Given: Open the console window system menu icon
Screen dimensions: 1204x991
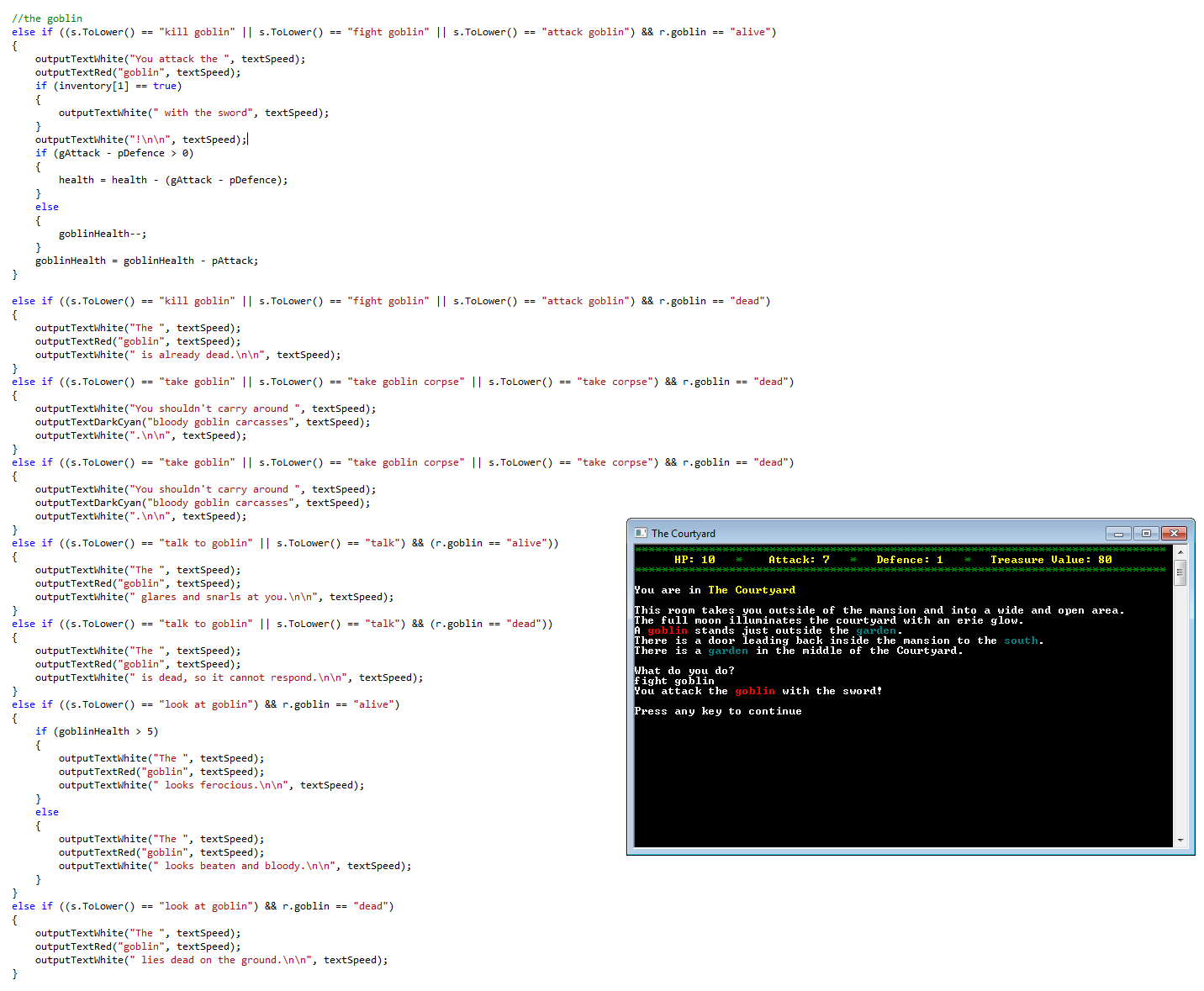Looking at the screenshot, I should [641, 533].
